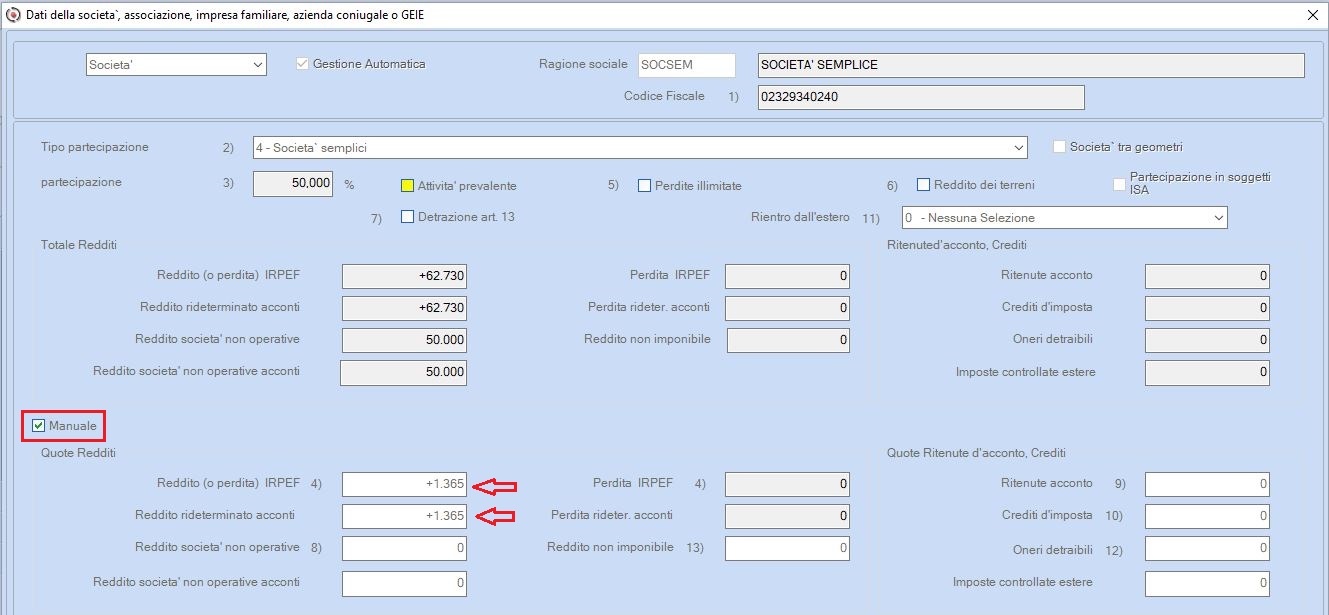Image resolution: width=1329 pixels, height=615 pixels.
Task: Expand the Tipo partecipazione dropdown
Action: pos(640,148)
